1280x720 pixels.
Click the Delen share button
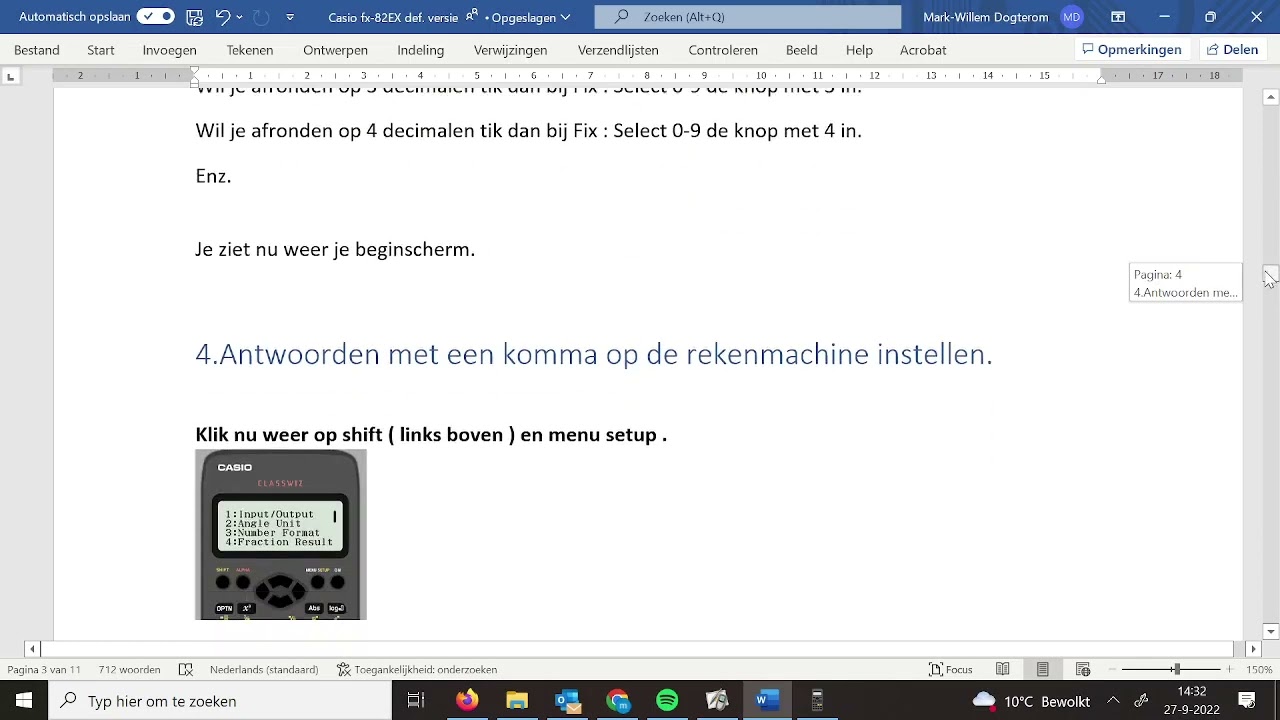[1232, 50]
